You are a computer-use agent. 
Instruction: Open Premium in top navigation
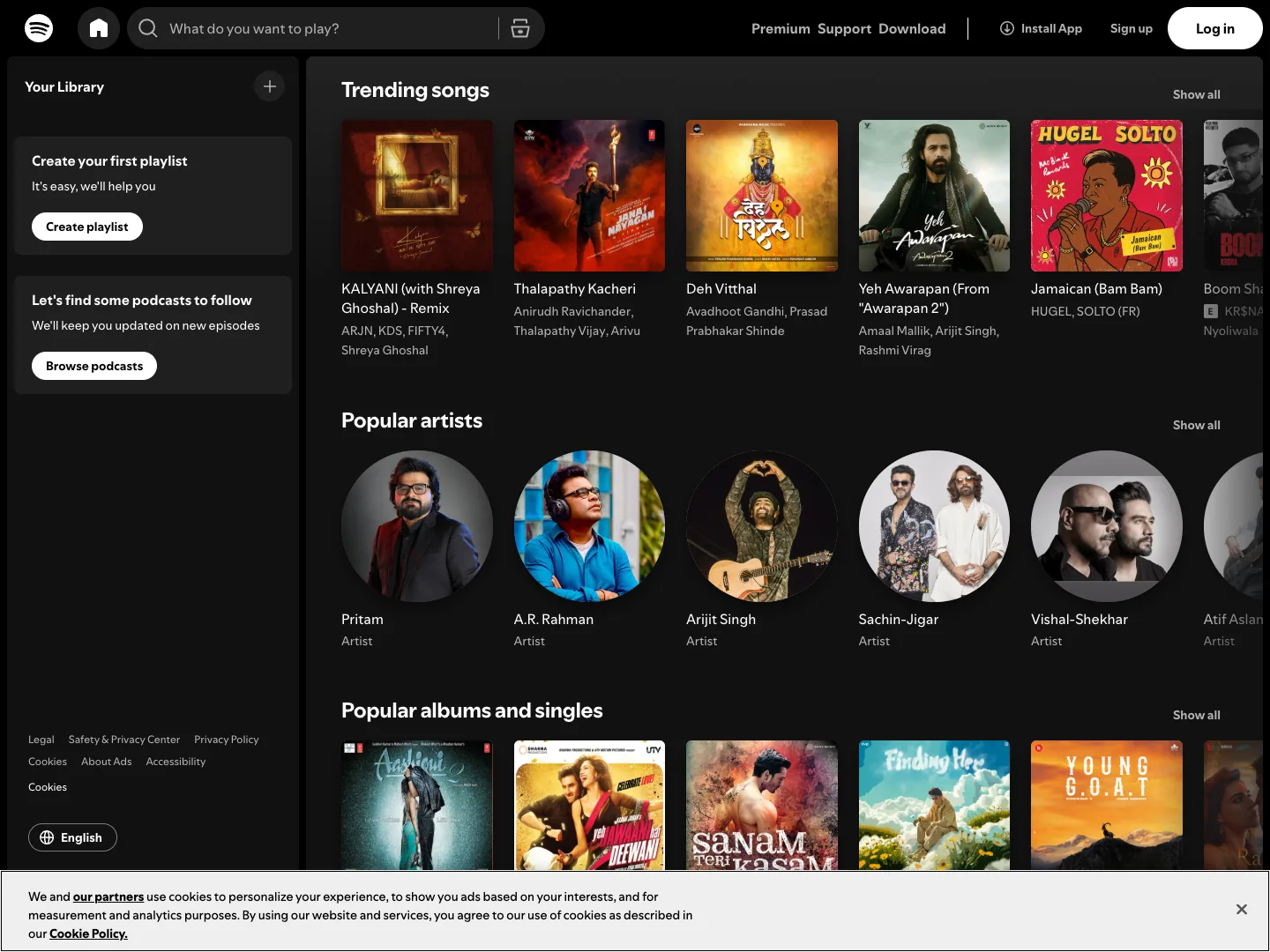point(781,28)
